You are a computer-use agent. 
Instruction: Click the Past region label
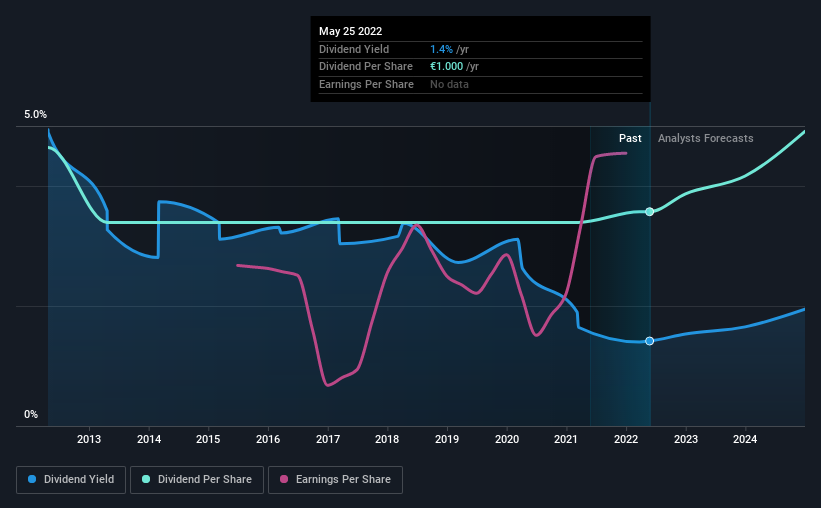tap(630, 138)
